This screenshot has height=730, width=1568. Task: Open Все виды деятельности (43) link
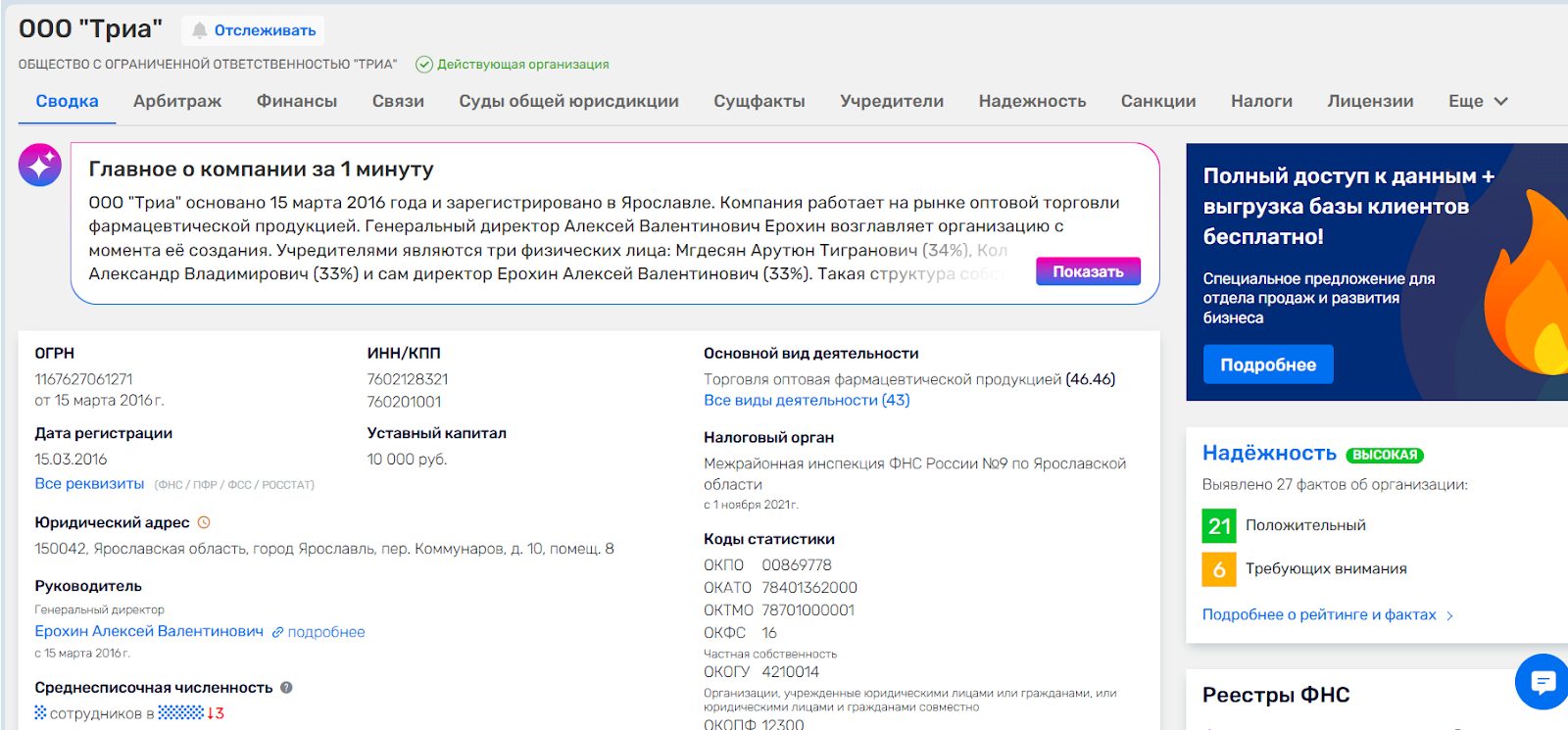pos(807,400)
